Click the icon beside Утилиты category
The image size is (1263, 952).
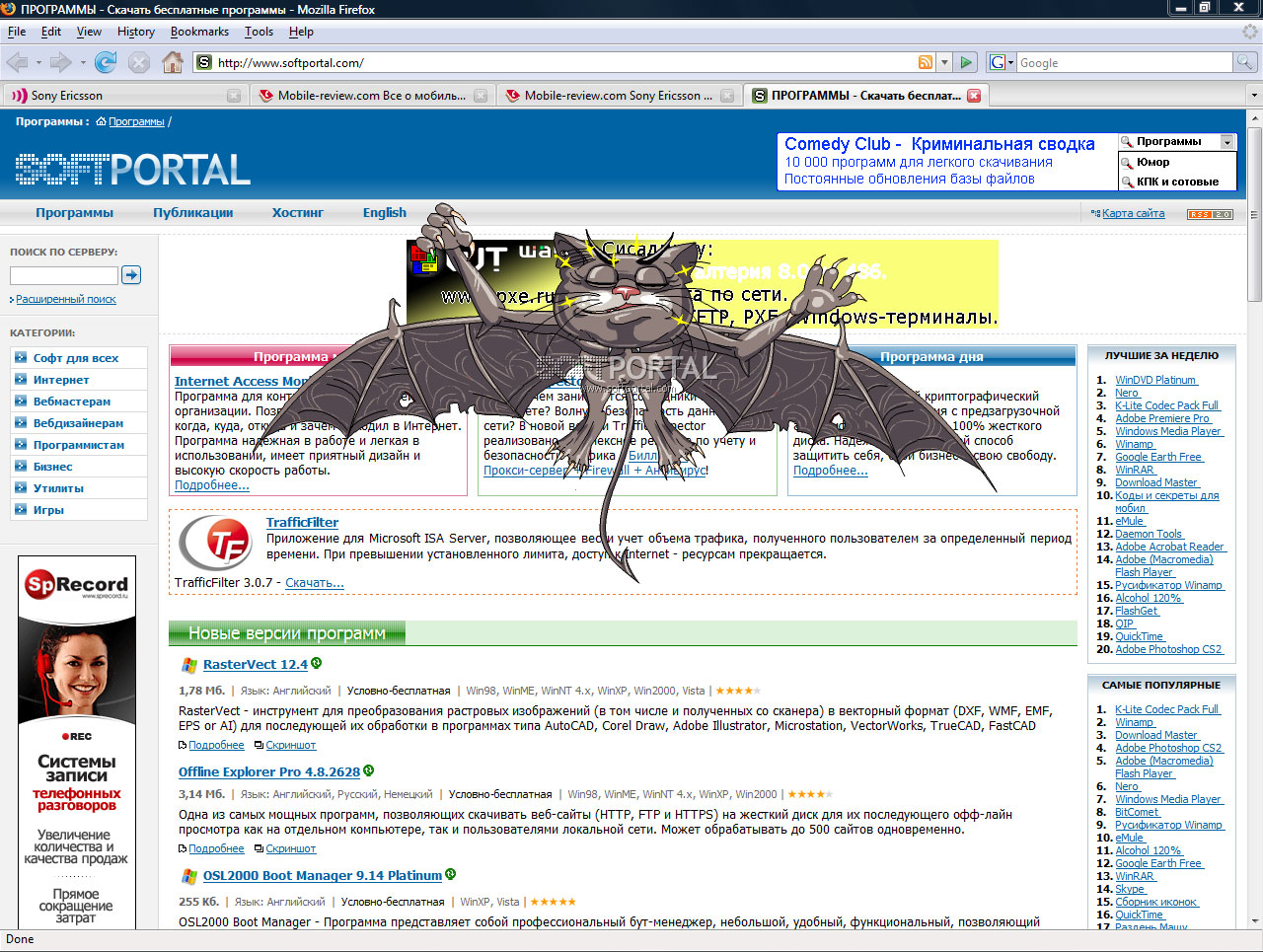[21, 487]
